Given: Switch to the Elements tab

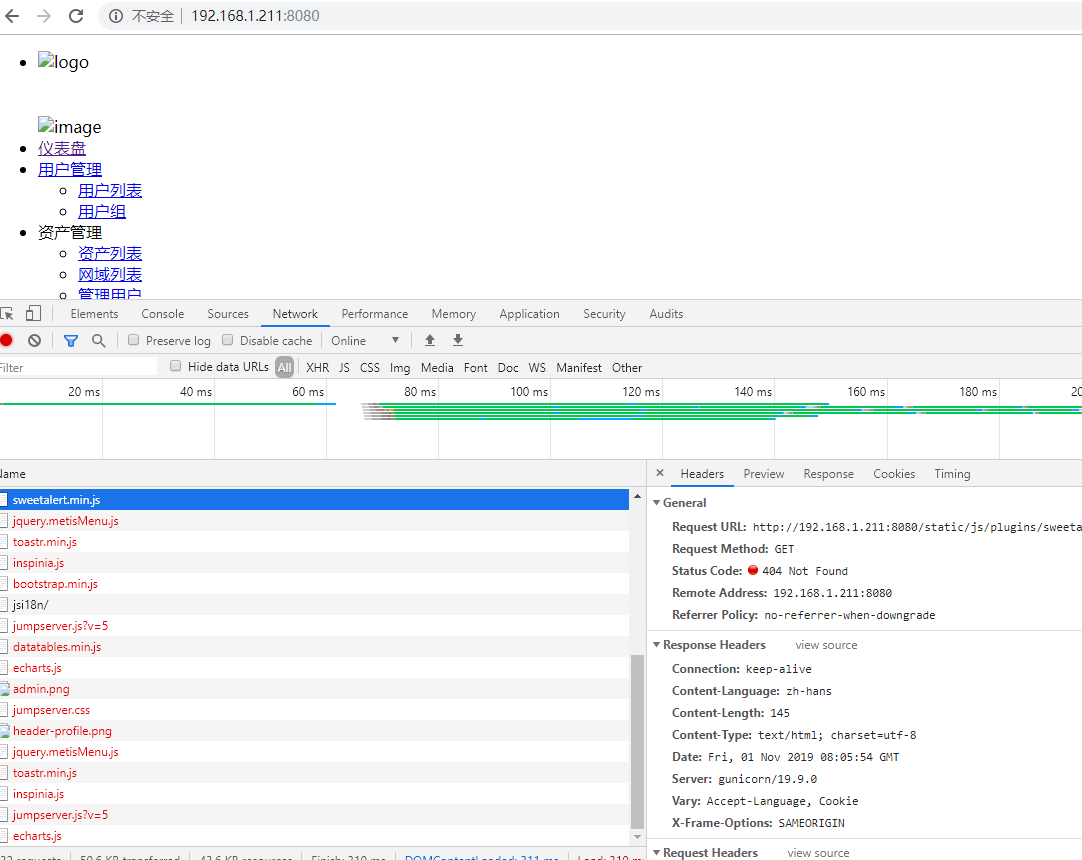Looking at the screenshot, I should 95,314.
